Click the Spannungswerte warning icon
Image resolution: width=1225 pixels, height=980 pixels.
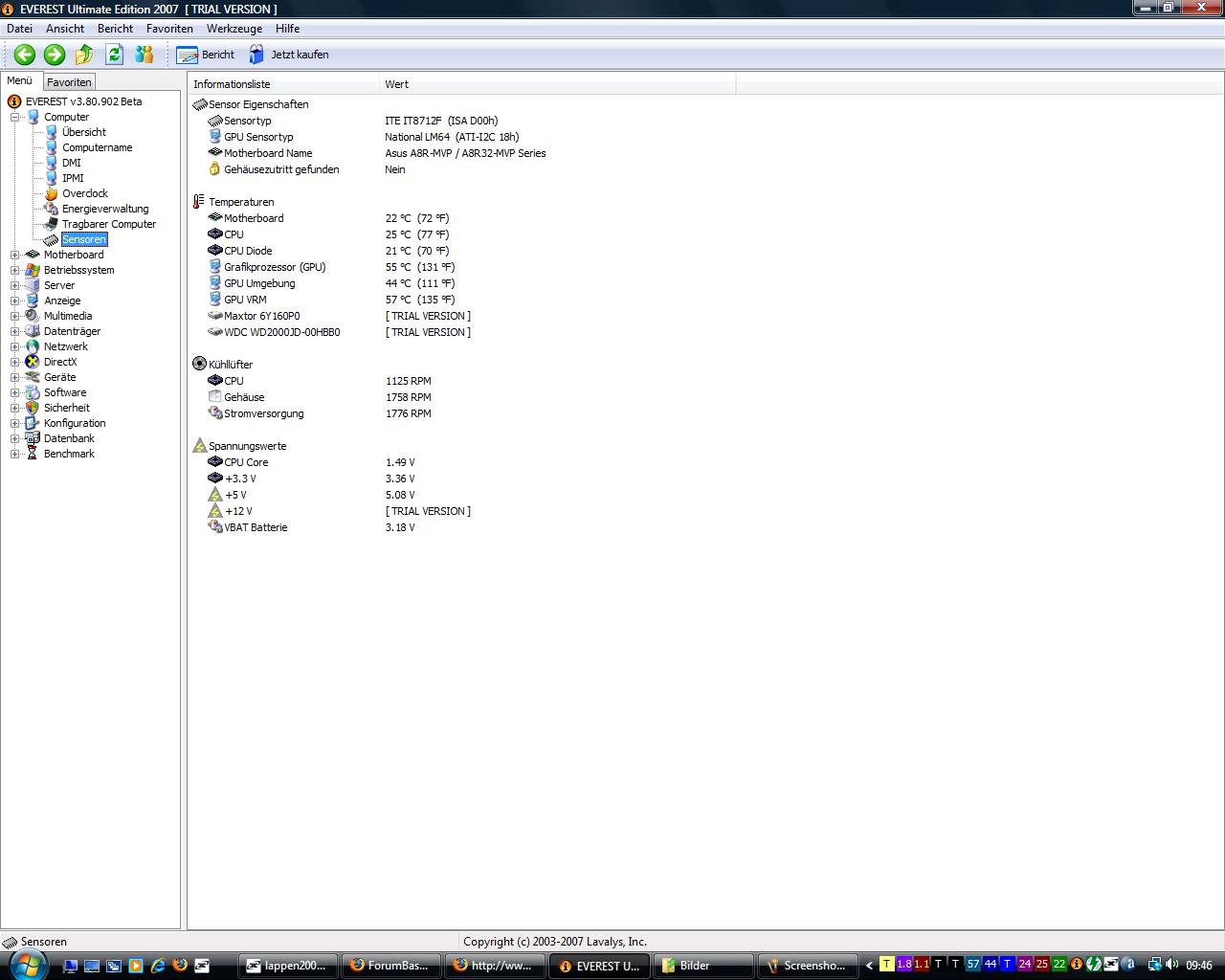coord(199,445)
